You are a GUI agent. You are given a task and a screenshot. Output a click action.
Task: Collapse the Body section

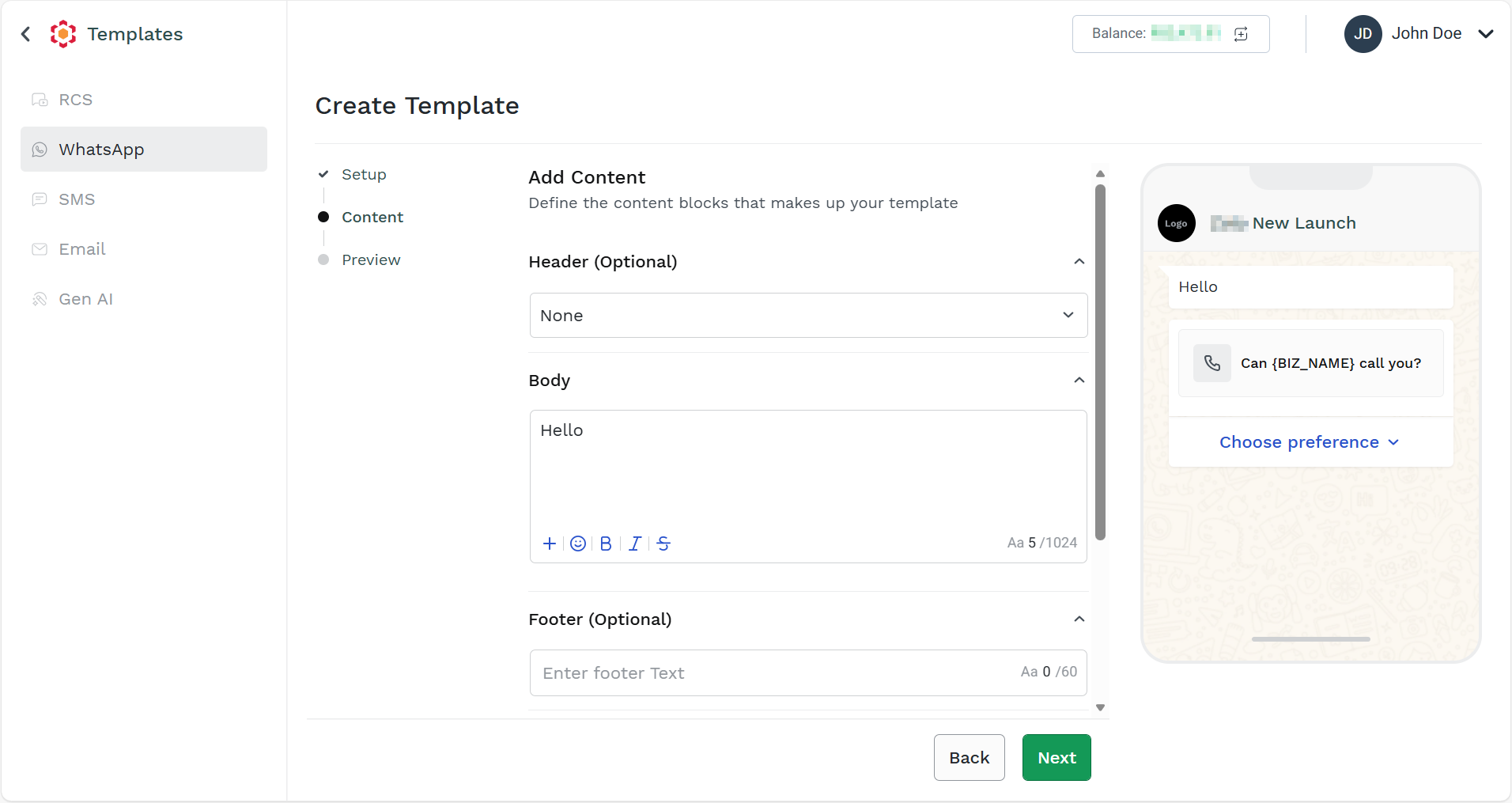tap(1079, 381)
